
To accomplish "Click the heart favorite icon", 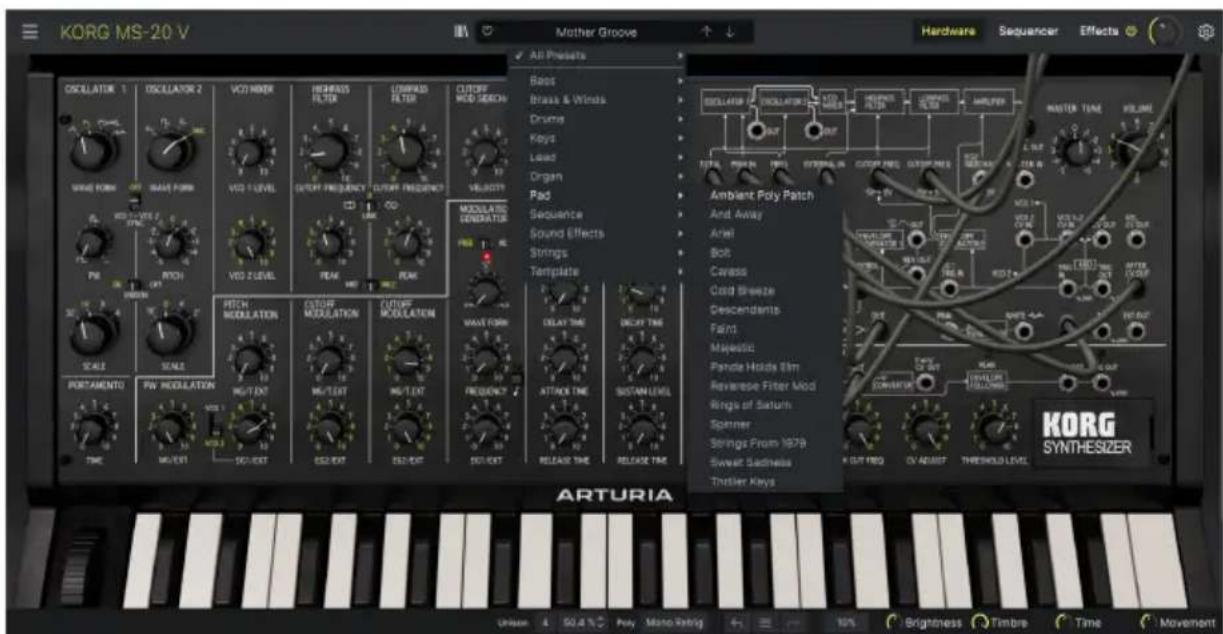I will pos(488,32).
